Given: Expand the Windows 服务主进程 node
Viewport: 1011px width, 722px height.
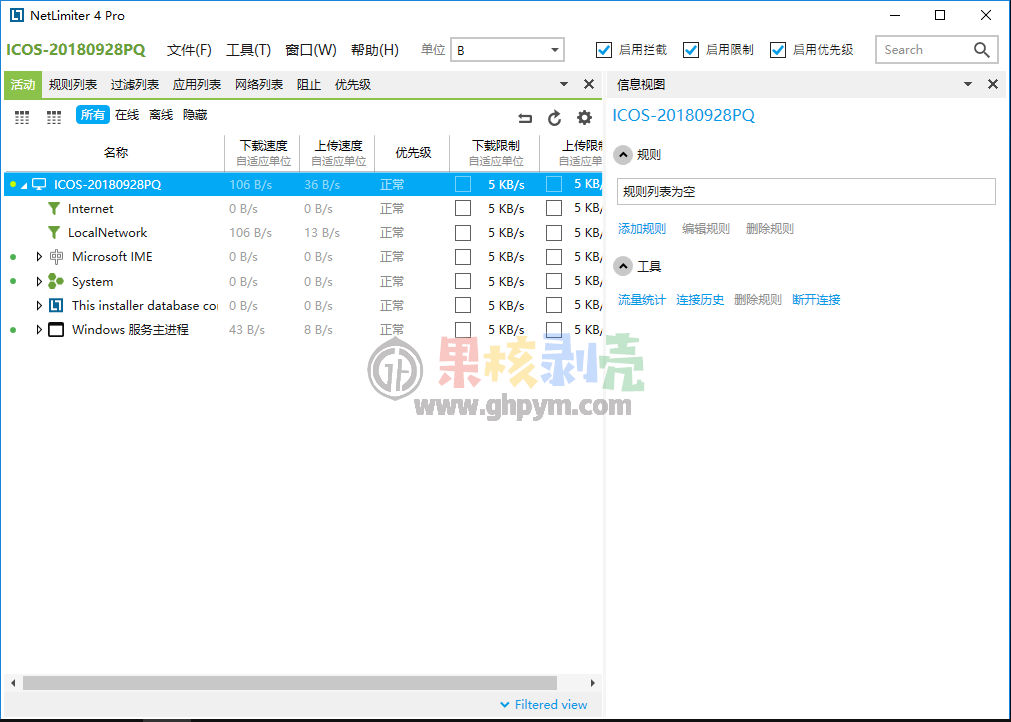Looking at the screenshot, I should pyautogui.click(x=39, y=329).
